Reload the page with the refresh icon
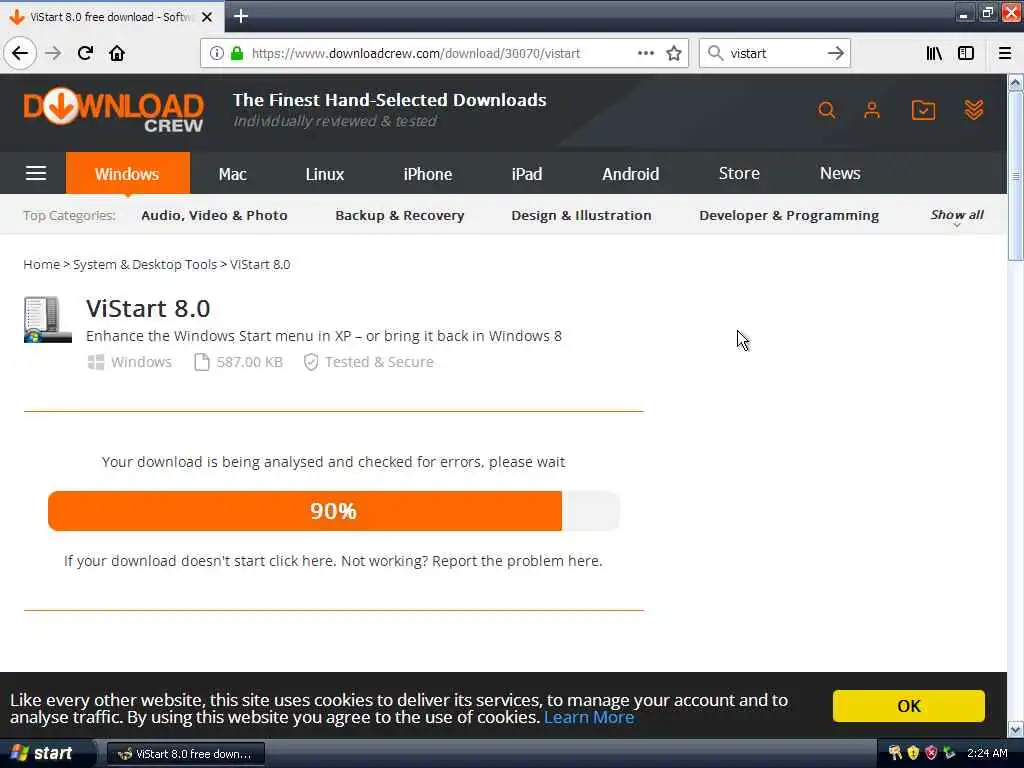The image size is (1024, 768). click(x=85, y=54)
